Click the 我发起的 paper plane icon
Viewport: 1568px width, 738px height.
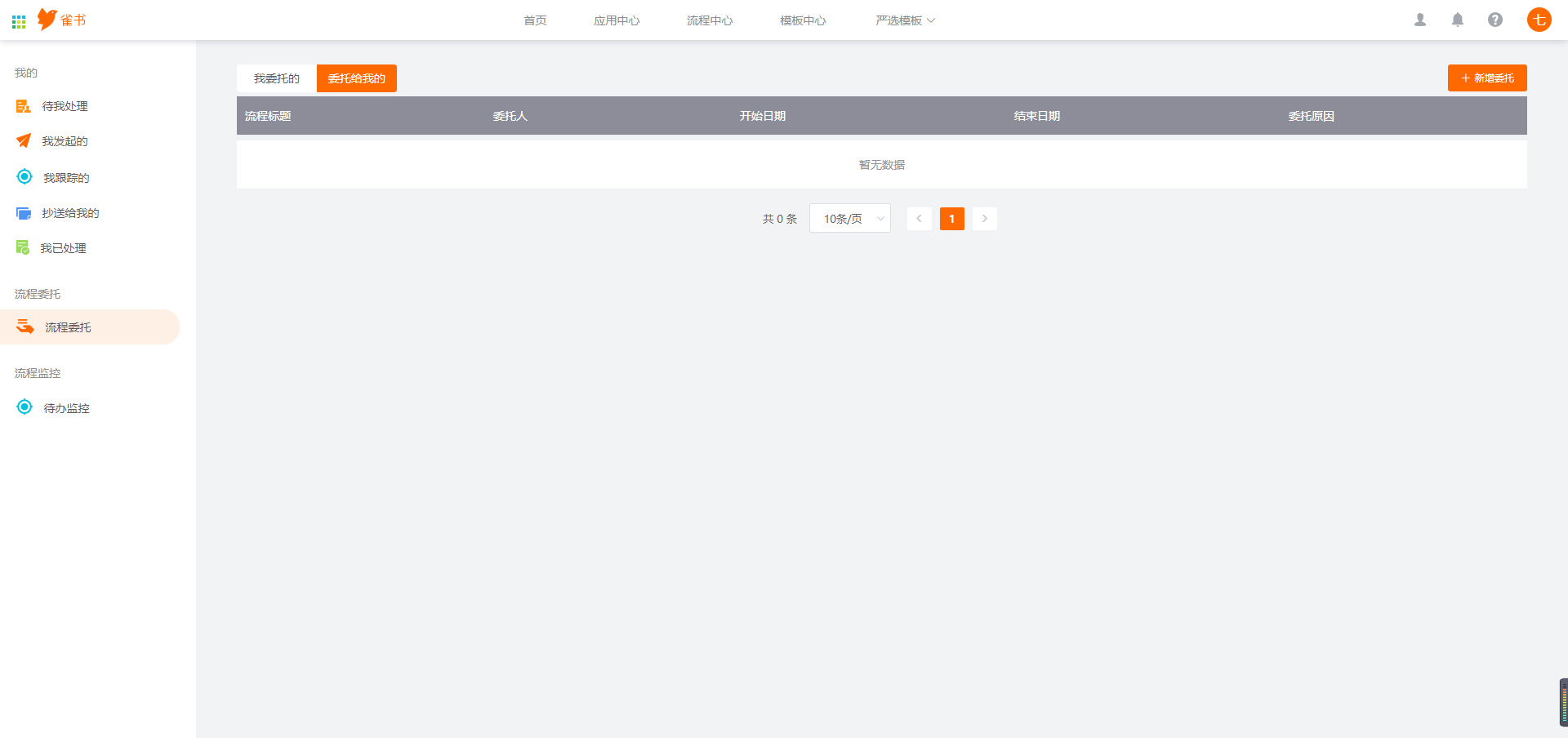(x=24, y=141)
